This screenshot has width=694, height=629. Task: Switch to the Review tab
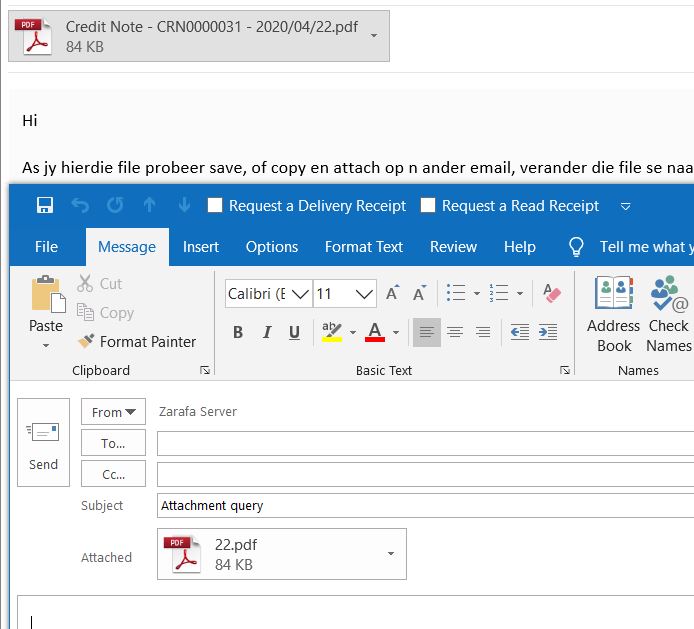[x=453, y=247]
